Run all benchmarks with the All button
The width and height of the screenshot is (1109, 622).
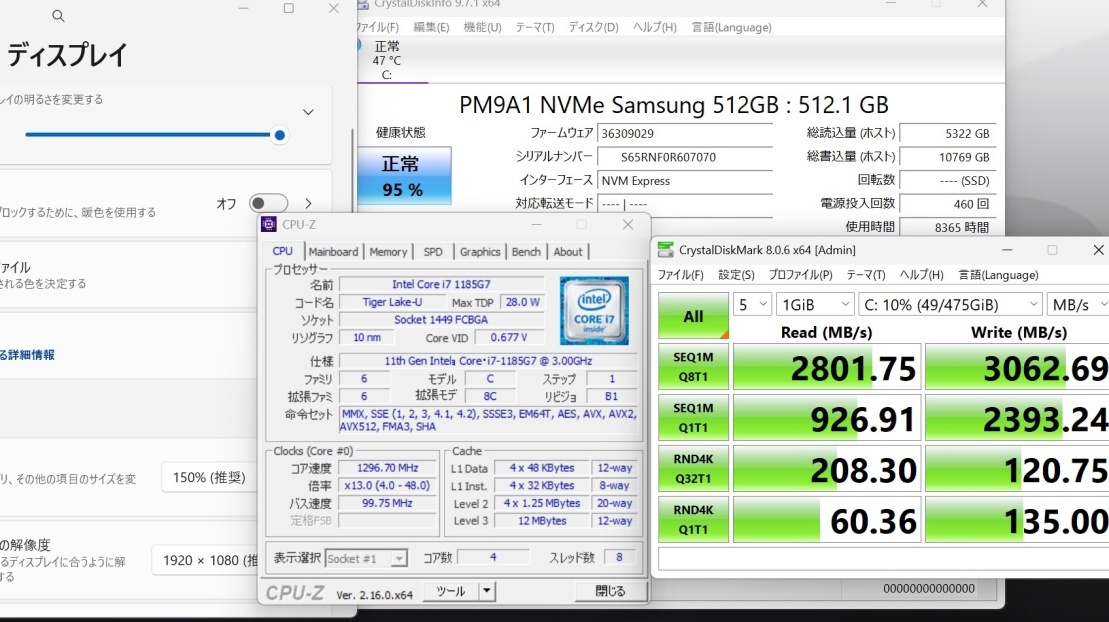point(693,317)
